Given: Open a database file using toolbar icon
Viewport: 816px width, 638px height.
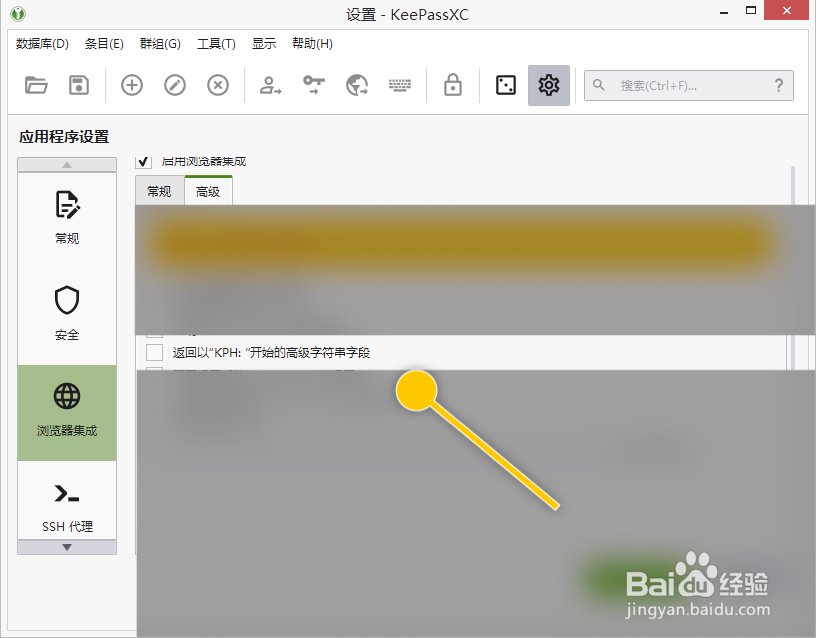Looking at the screenshot, I should pos(37,85).
